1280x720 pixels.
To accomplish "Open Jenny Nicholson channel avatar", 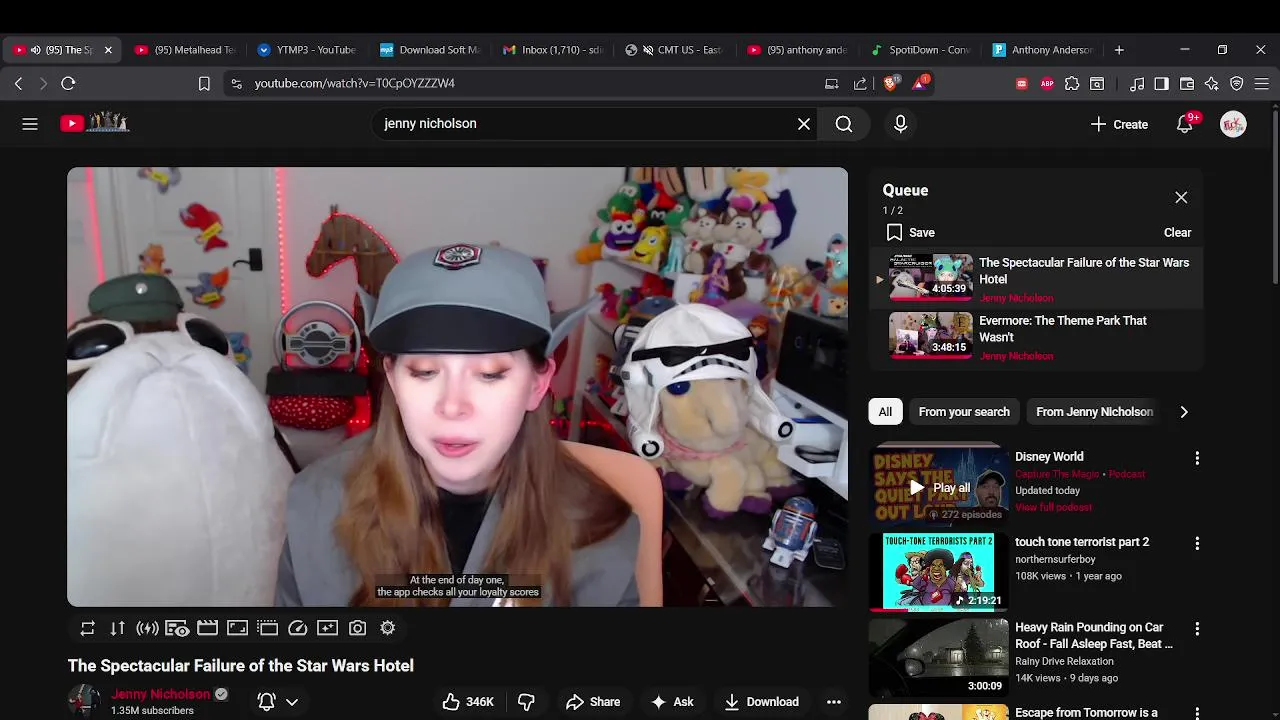I will click(x=84, y=702).
